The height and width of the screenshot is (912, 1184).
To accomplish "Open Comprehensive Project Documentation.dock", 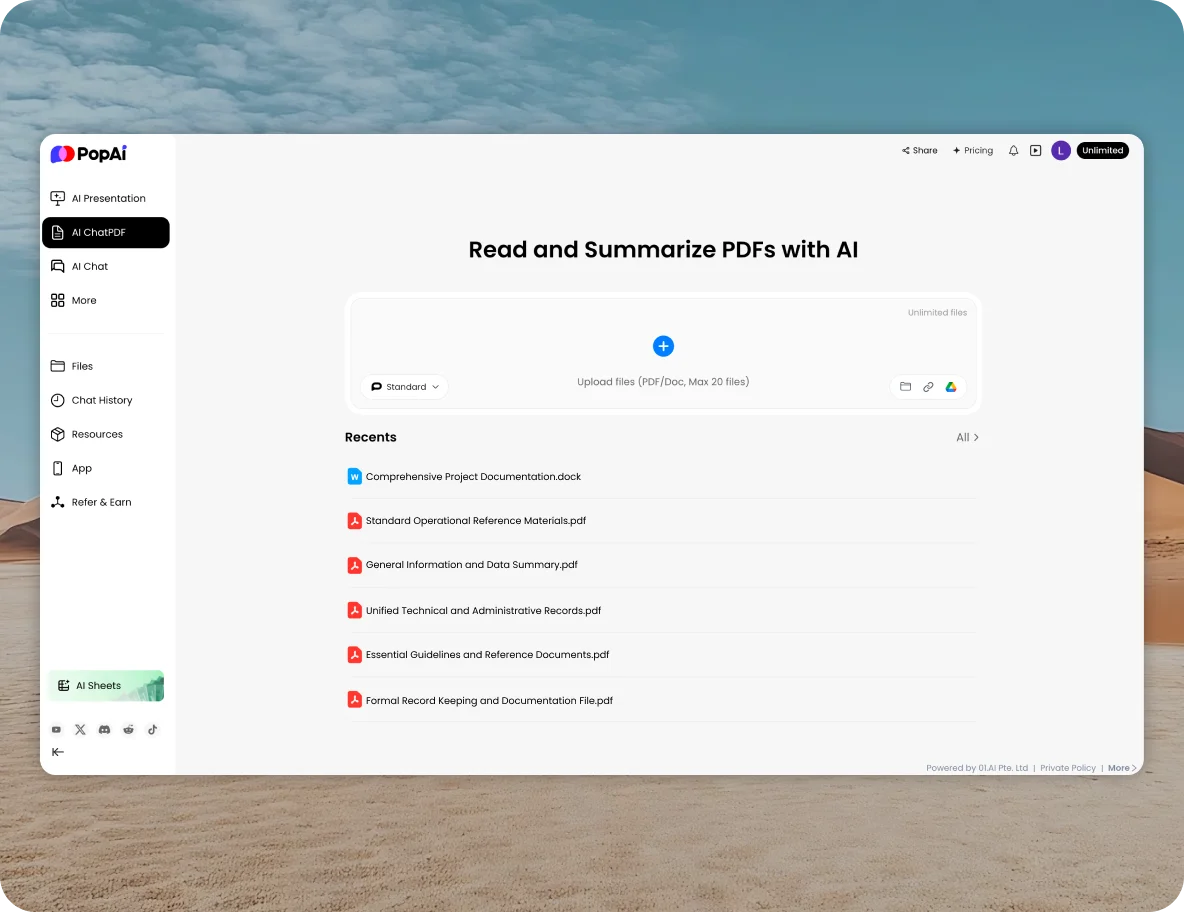I will pyautogui.click(x=473, y=476).
